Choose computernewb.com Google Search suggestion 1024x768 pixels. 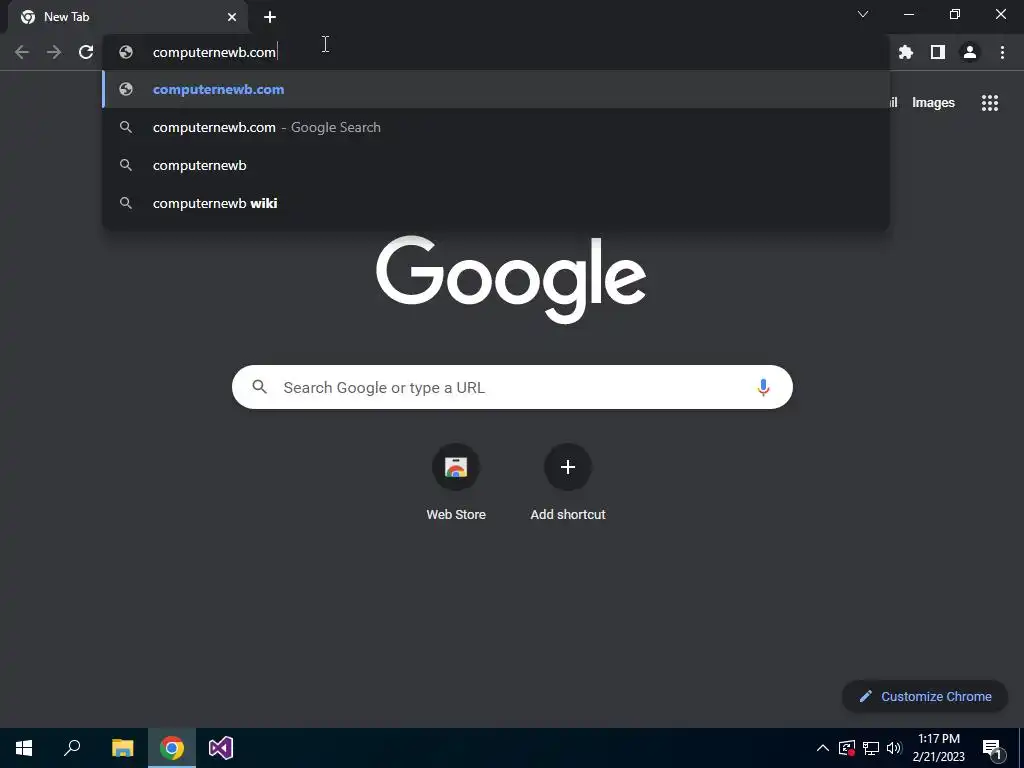496,127
